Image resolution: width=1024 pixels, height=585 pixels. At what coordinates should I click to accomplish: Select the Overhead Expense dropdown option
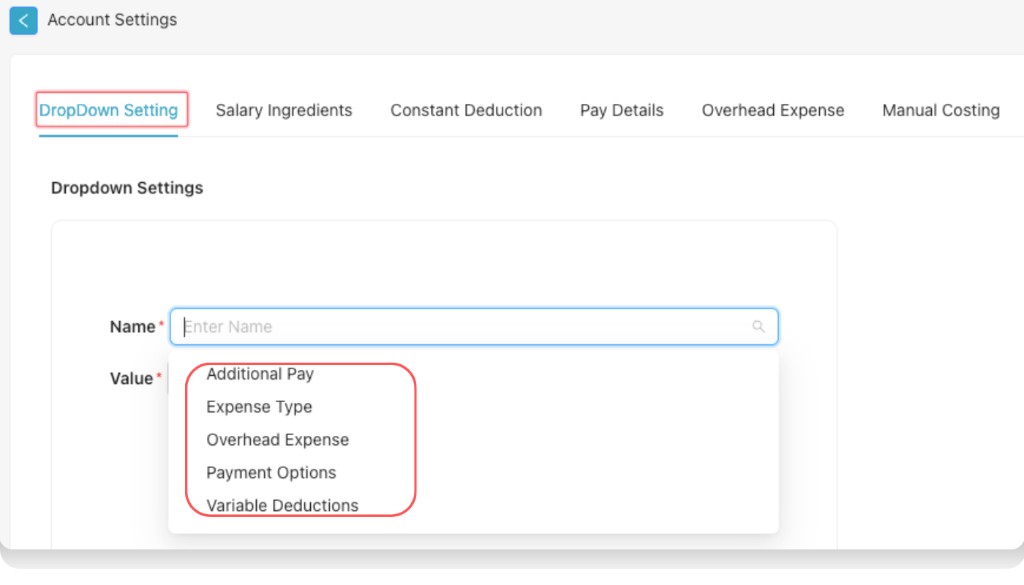coord(277,440)
